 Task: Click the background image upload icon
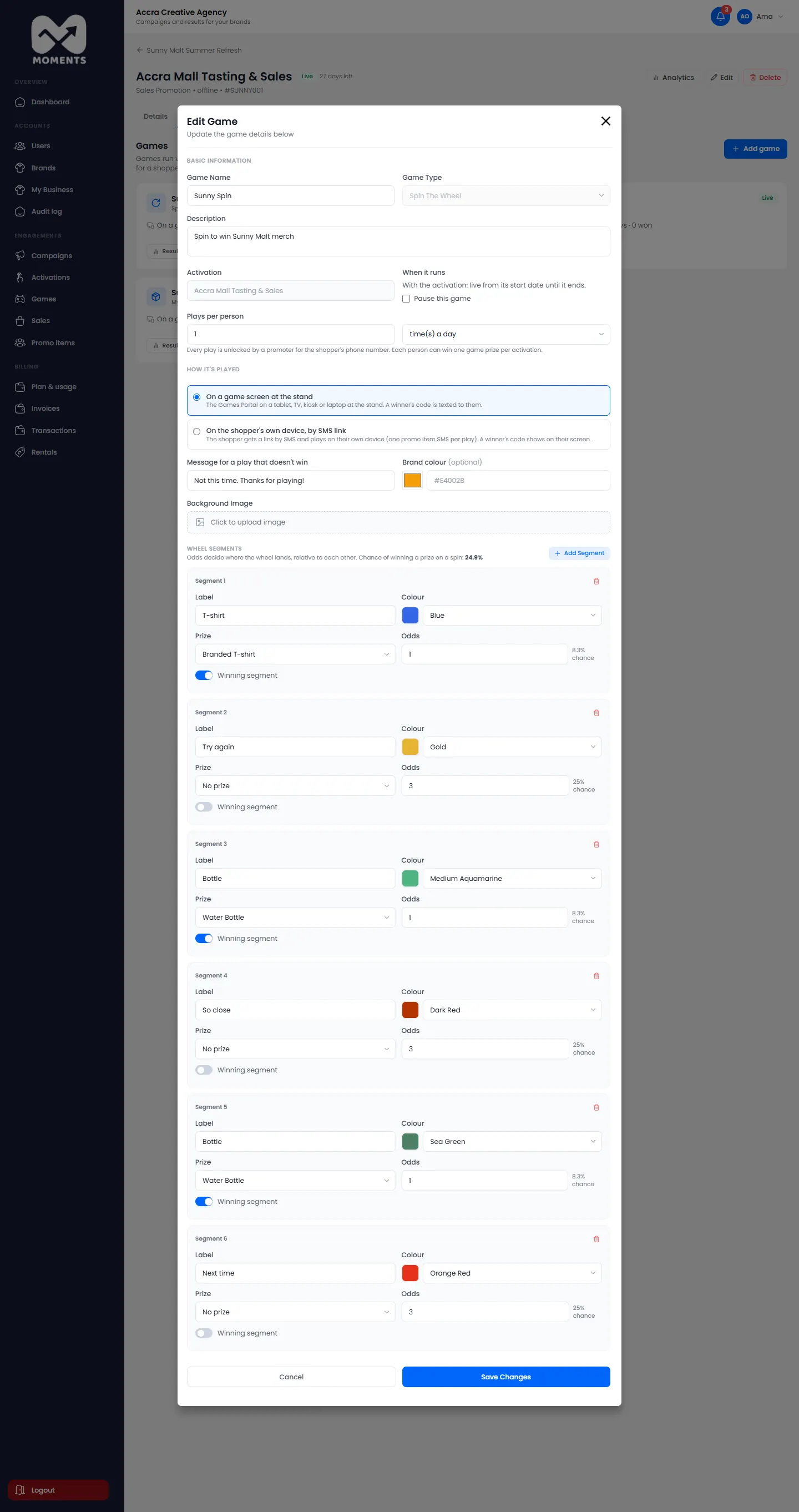tap(200, 522)
